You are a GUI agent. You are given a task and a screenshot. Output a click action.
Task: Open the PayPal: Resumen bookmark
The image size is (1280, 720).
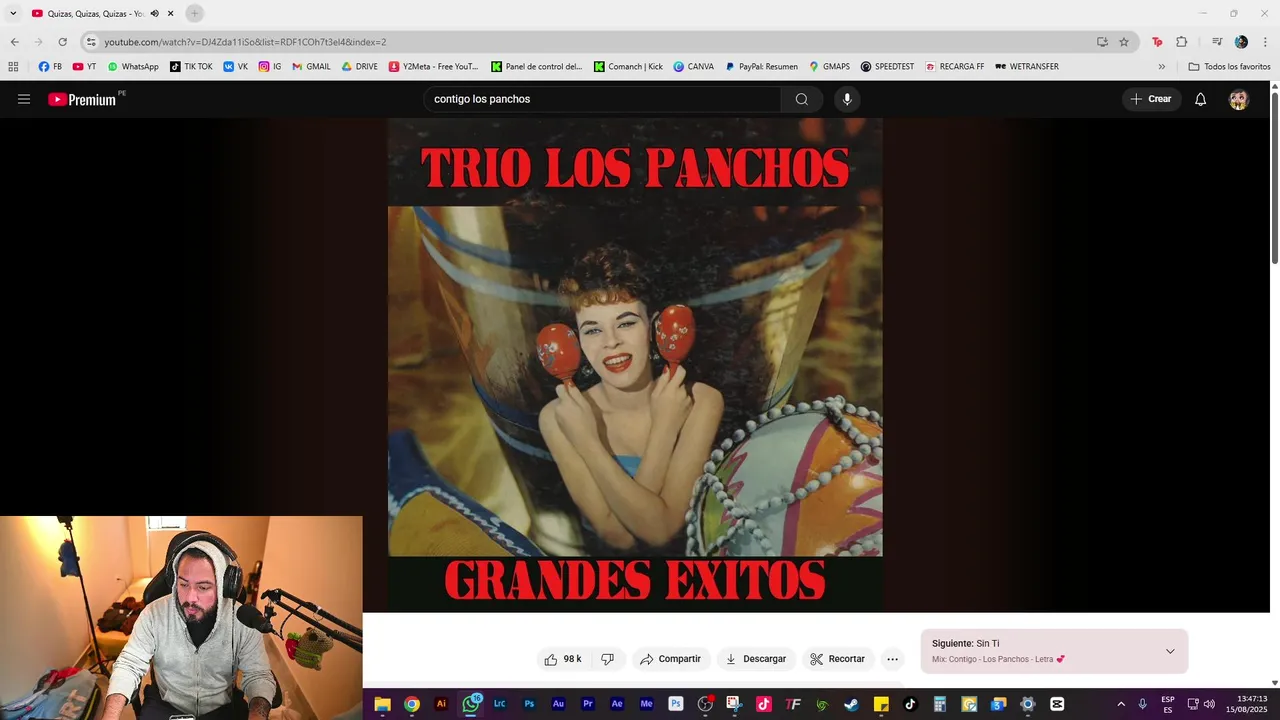pyautogui.click(x=762, y=67)
